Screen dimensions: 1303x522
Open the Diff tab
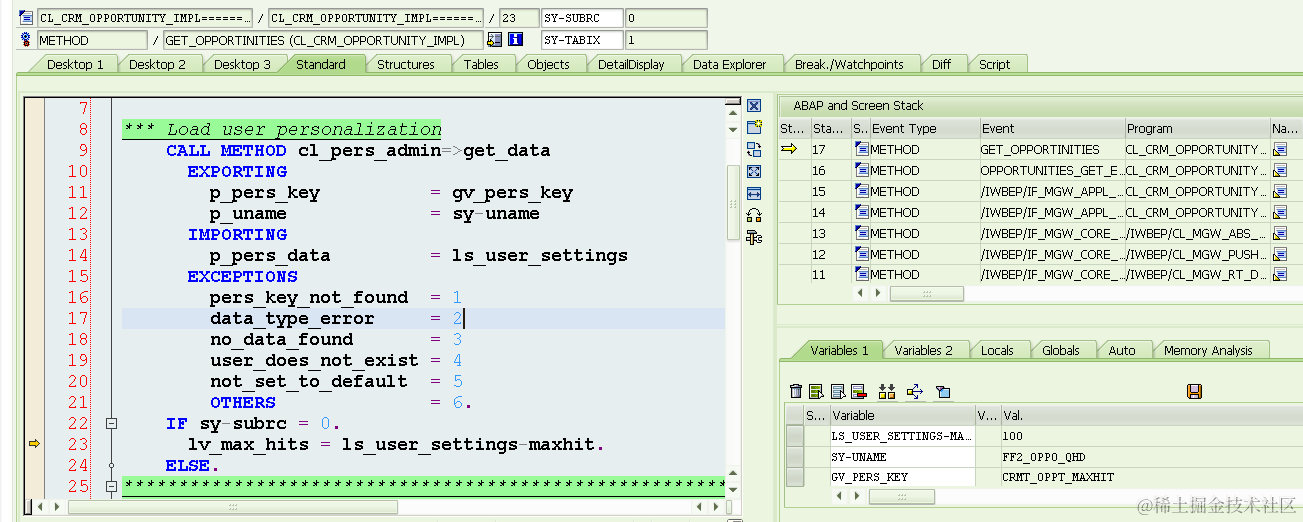pos(941,64)
